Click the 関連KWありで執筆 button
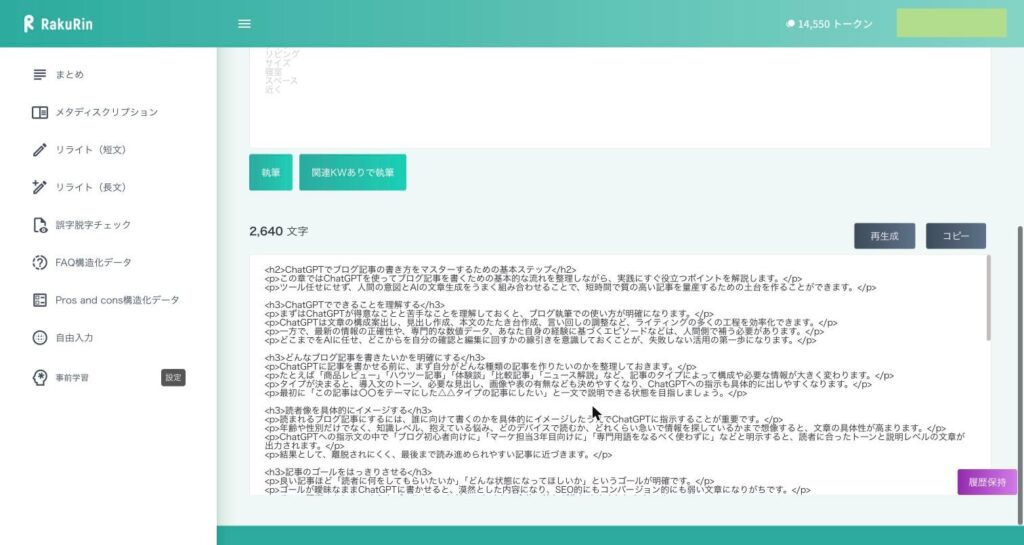The image size is (1024, 545). (x=353, y=172)
